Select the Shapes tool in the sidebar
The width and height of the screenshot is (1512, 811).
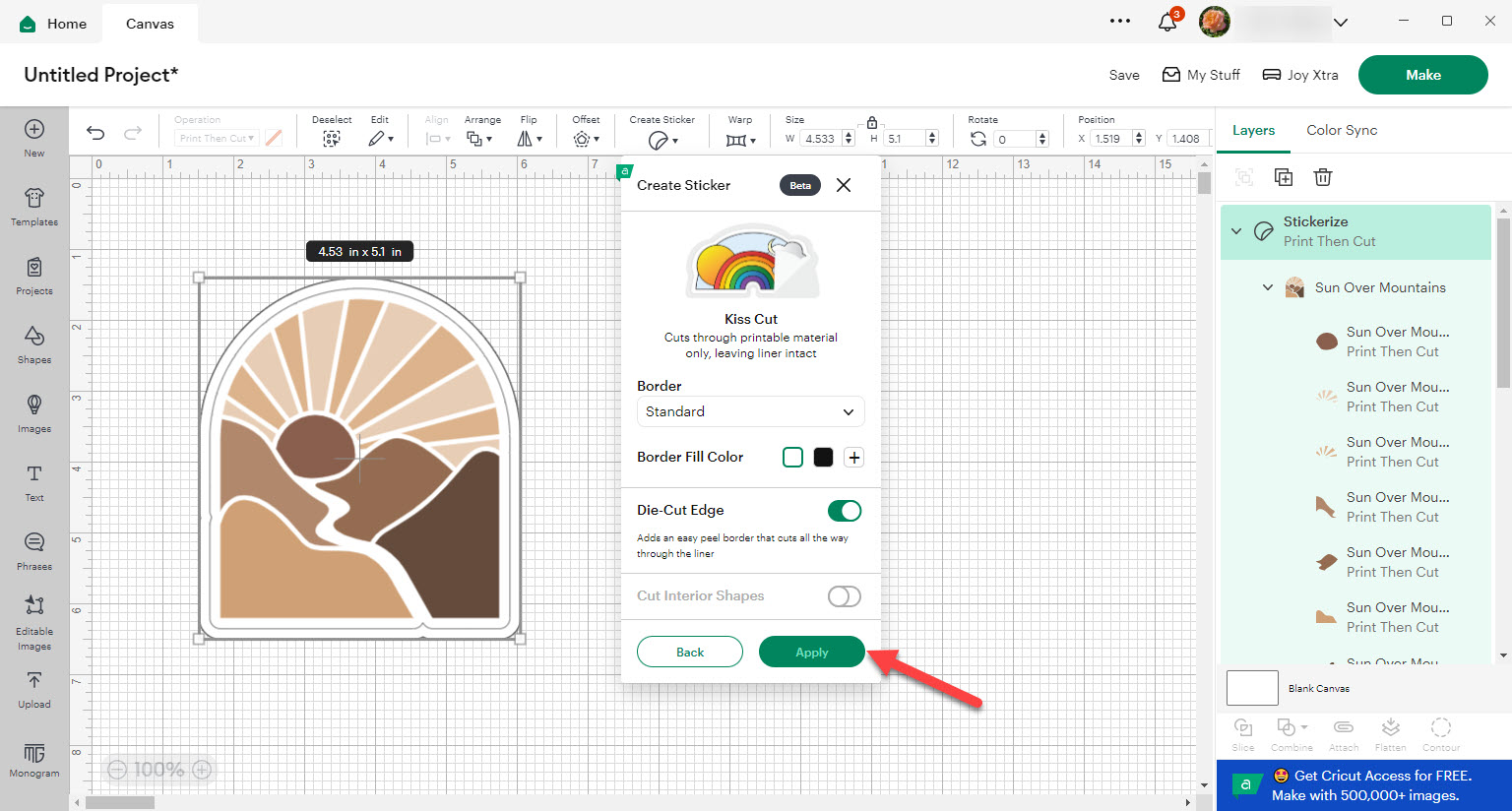pyautogui.click(x=33, y=345)
